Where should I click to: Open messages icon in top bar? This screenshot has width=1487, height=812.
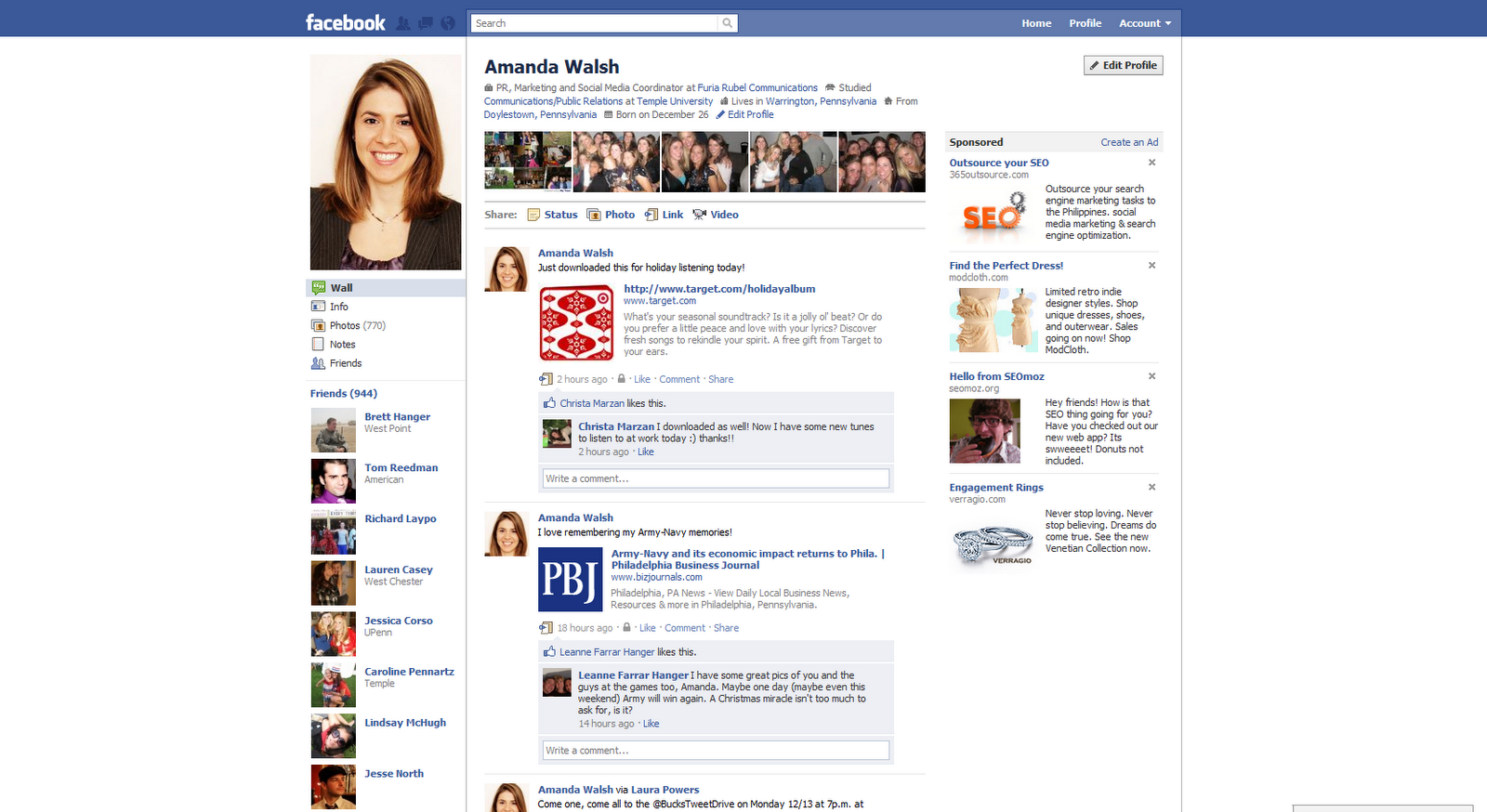(x=426, y=23)
